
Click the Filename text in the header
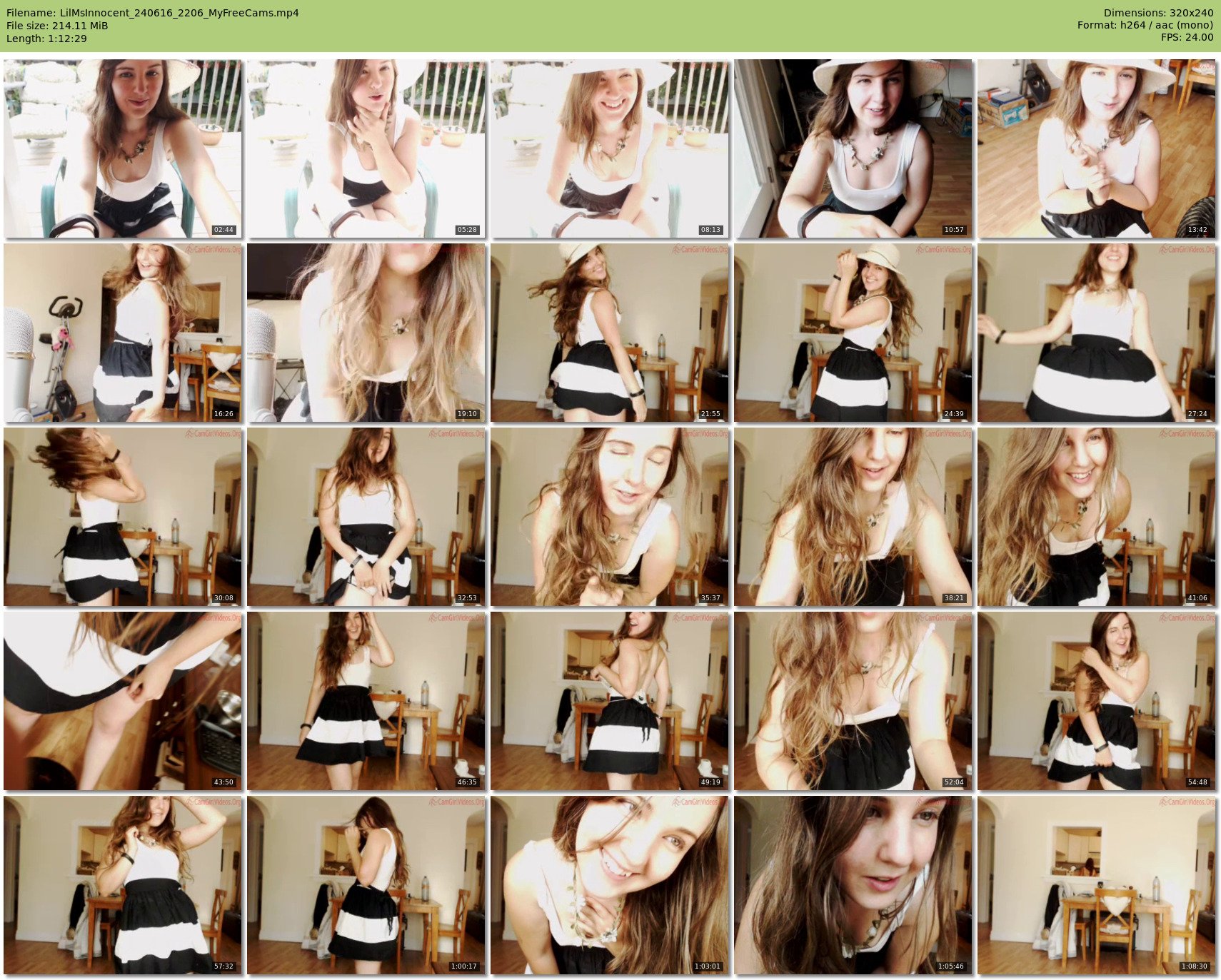152,13
